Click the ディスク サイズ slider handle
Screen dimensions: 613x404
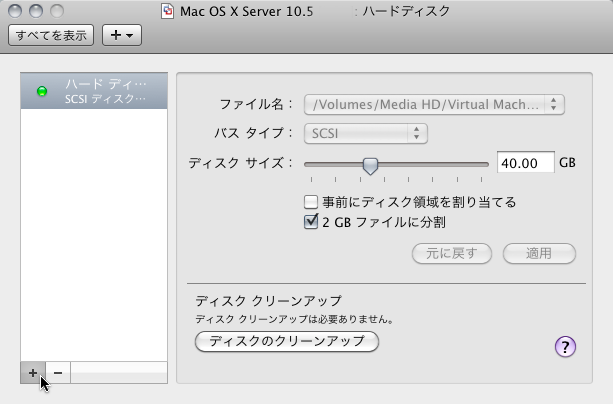(x=370, y=164)
